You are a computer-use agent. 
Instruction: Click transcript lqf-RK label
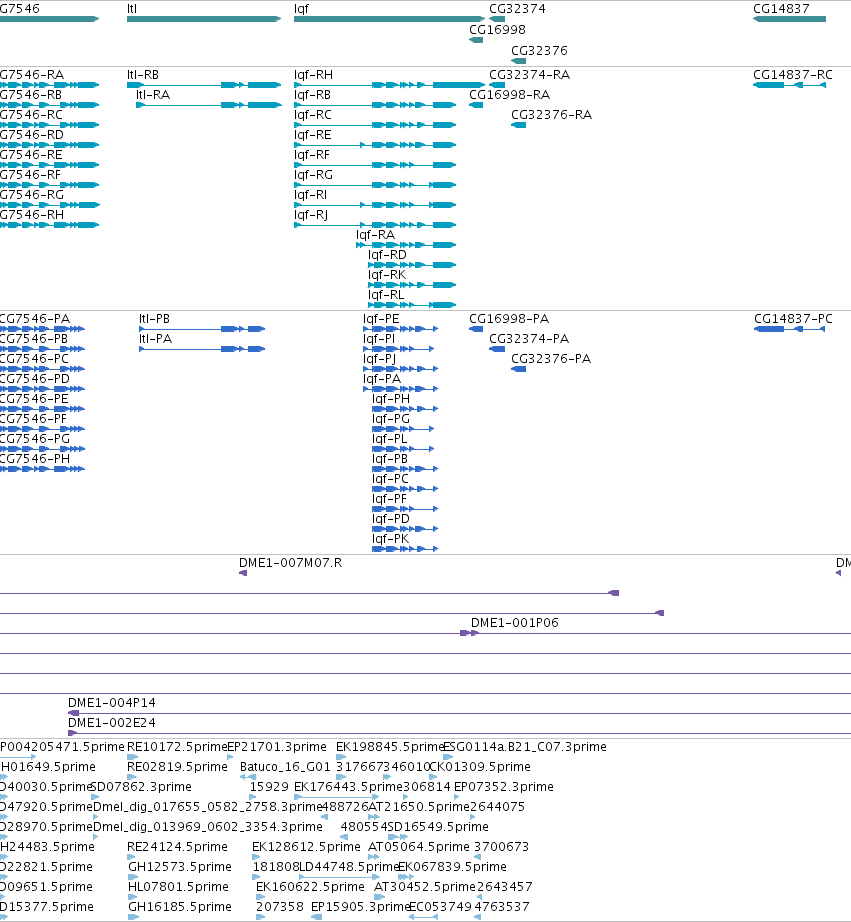387,275
